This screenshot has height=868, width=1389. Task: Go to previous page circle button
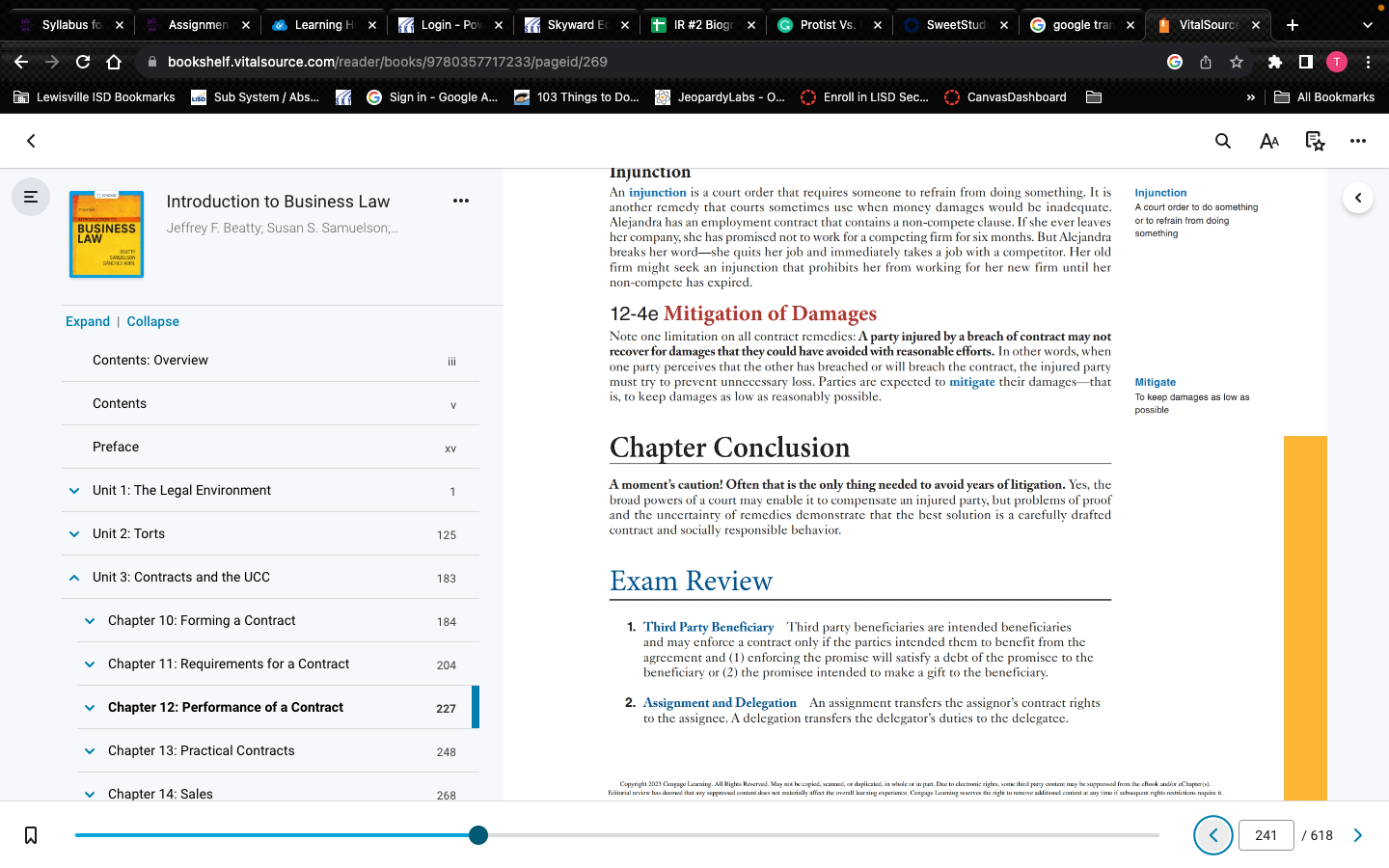pyautogui.click(x=1213, y=835)
